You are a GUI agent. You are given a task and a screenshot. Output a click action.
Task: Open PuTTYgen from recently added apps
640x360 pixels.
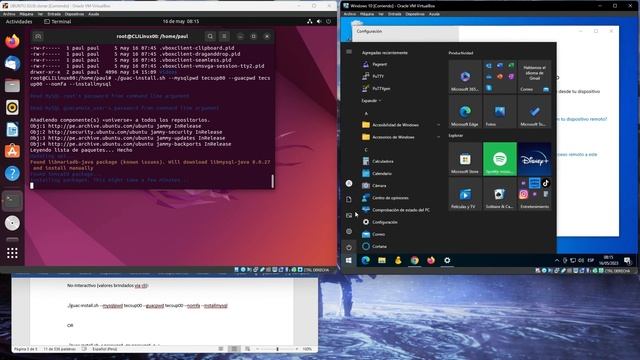400,88
